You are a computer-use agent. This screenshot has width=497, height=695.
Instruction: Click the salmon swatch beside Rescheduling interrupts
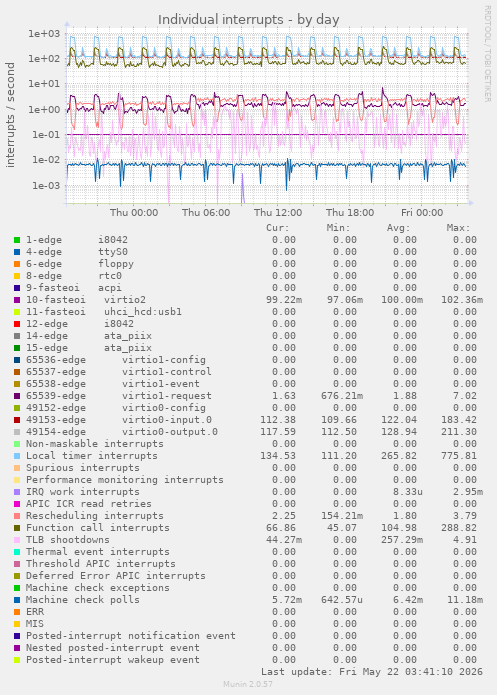tap(17, 516)
